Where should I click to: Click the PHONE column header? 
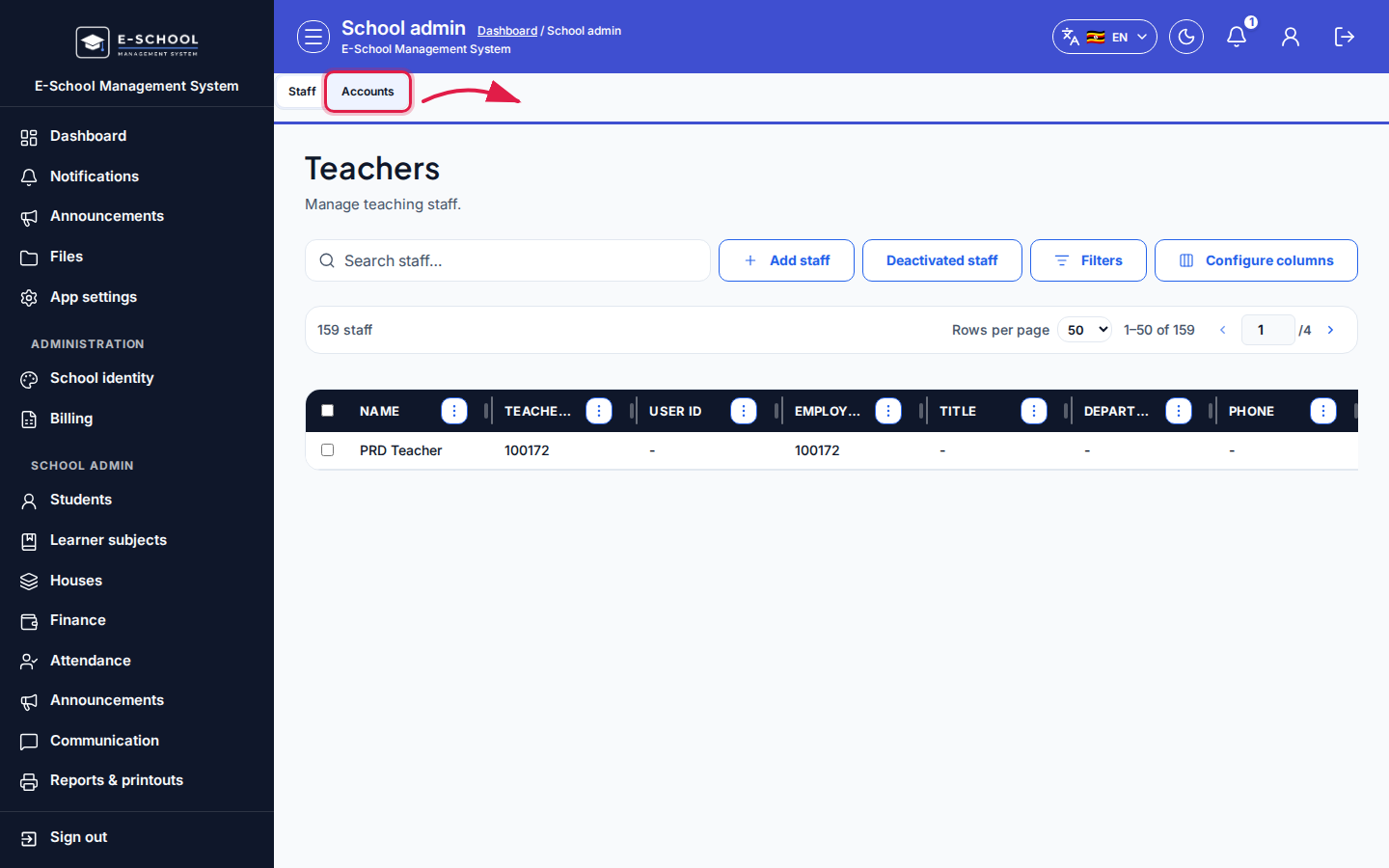tap(1251, 411)
